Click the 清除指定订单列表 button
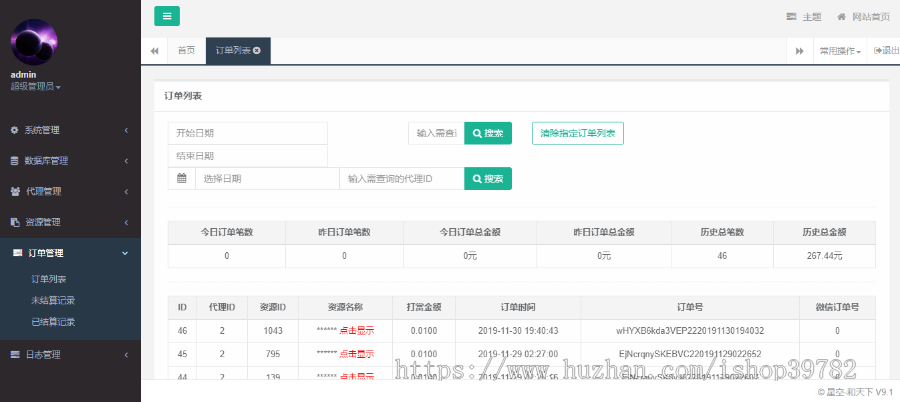This screenshot has height=402, width=900. tap(577, 133)
